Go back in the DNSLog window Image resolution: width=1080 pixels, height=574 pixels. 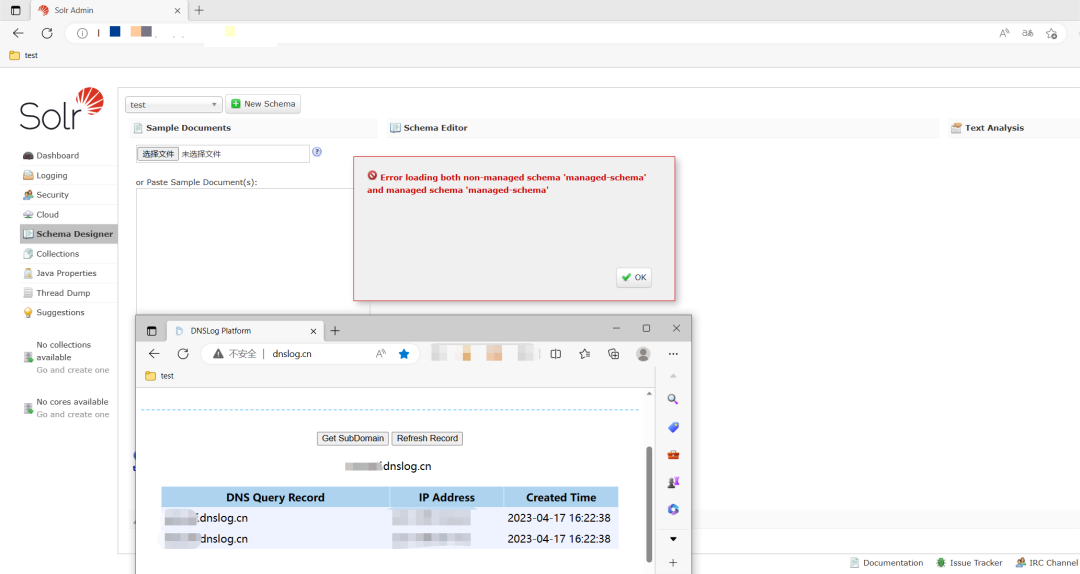(154, 353)
